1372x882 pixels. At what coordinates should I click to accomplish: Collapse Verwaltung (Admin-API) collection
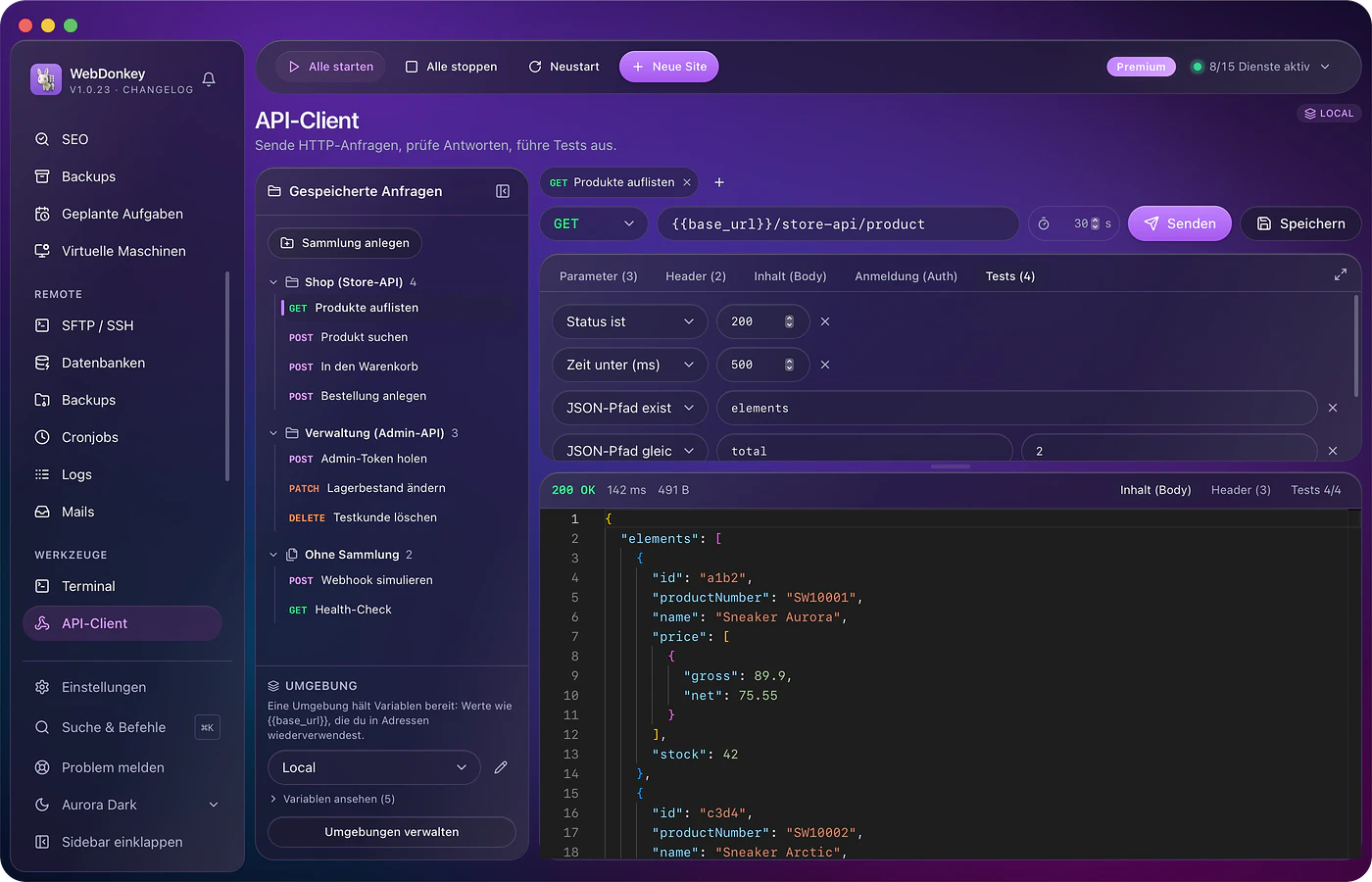coord(273,433)
